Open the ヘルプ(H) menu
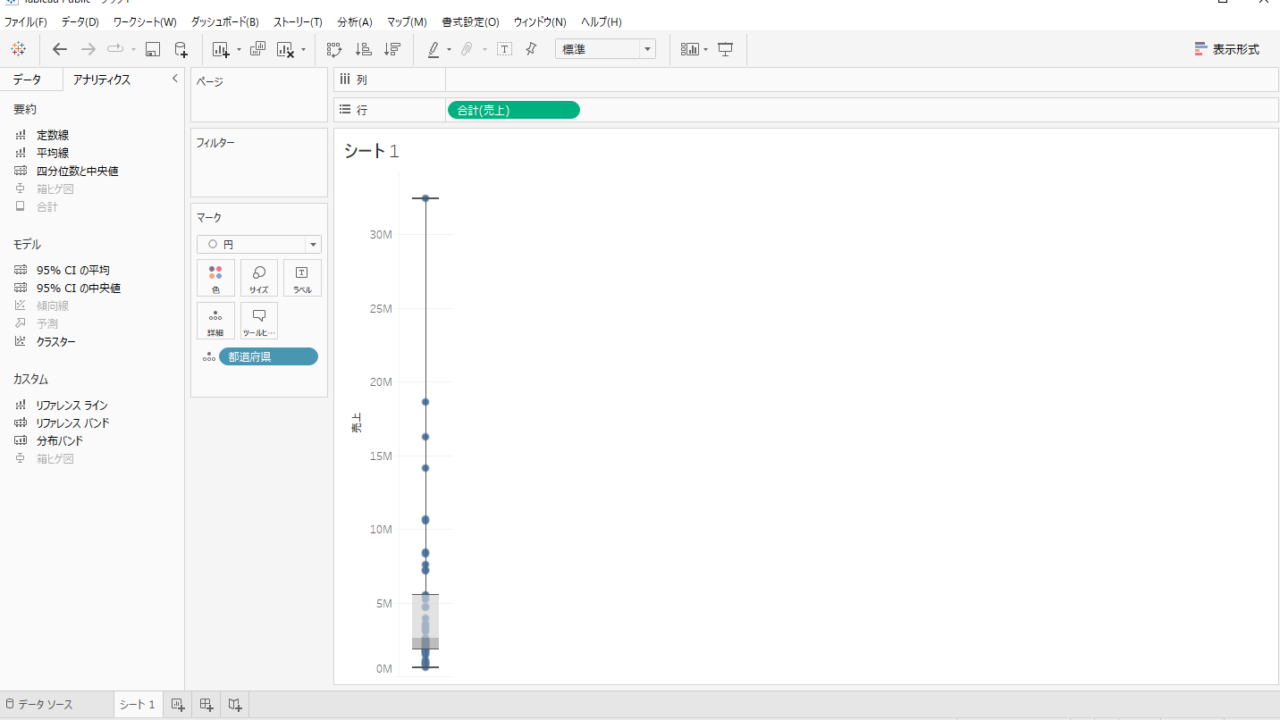 click(601, 22)
